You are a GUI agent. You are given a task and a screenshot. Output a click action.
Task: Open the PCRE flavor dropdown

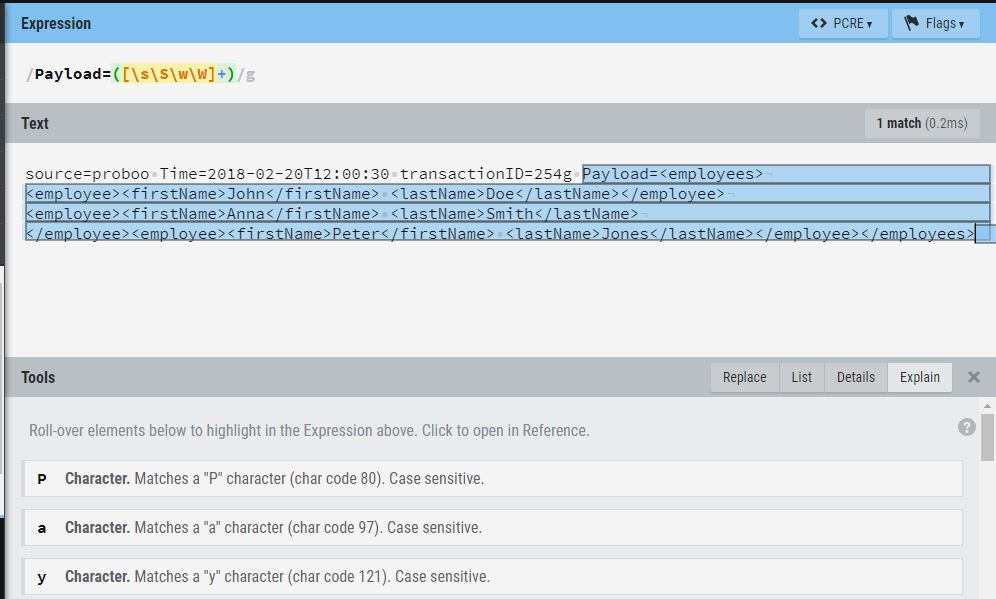(842, 23)
